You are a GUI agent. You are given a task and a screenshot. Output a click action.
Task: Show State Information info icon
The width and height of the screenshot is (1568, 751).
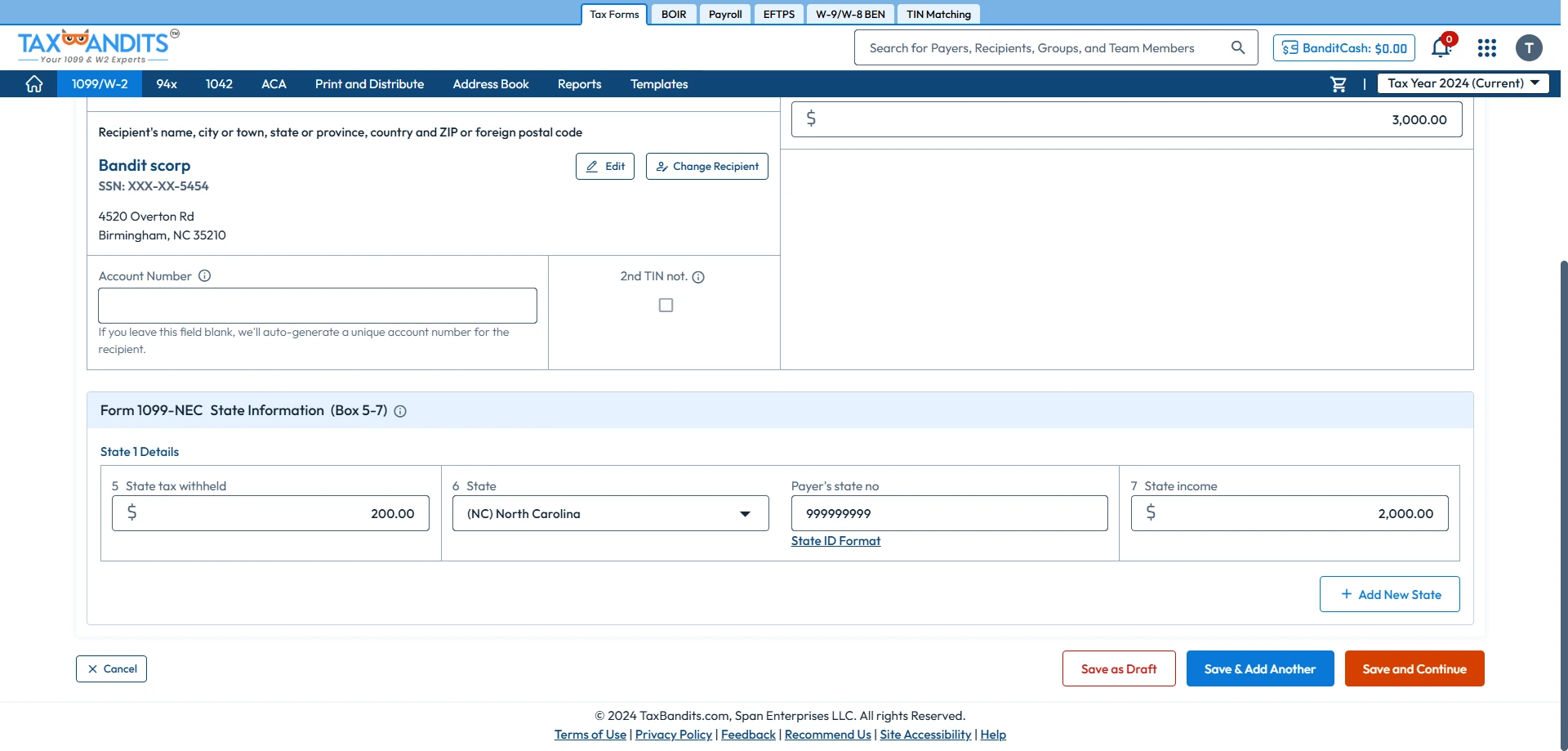coord(400,411)
